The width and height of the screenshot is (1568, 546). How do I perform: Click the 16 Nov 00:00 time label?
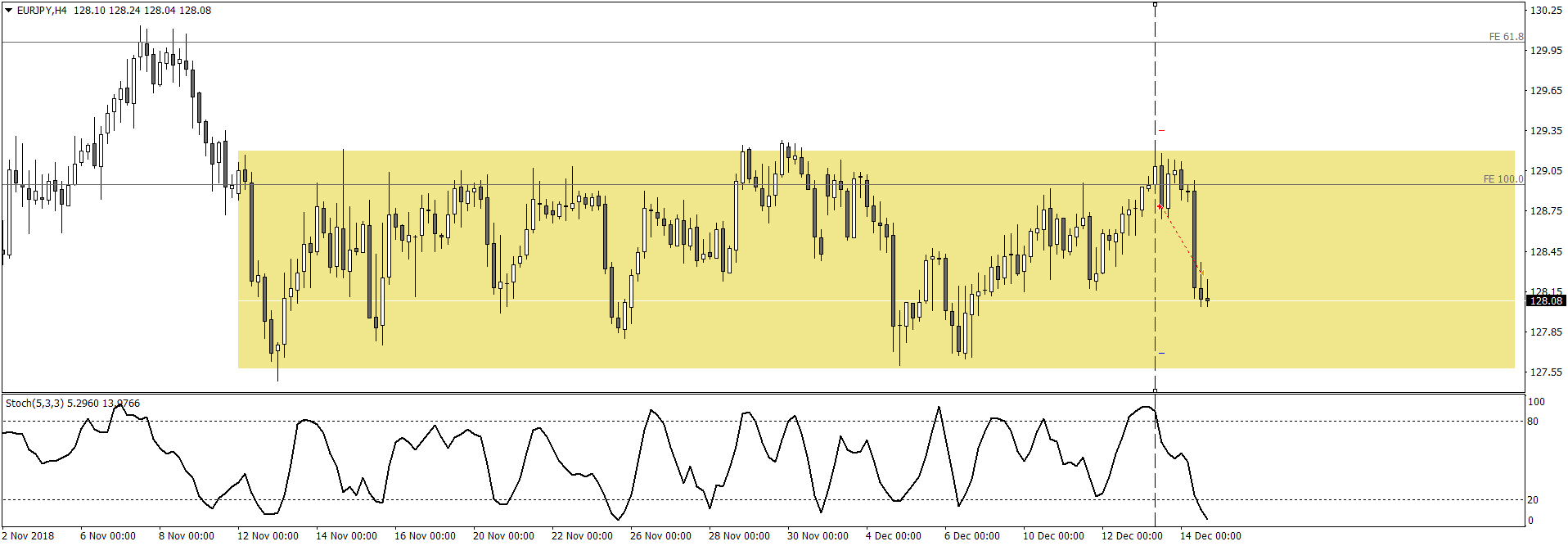point(426,536)
